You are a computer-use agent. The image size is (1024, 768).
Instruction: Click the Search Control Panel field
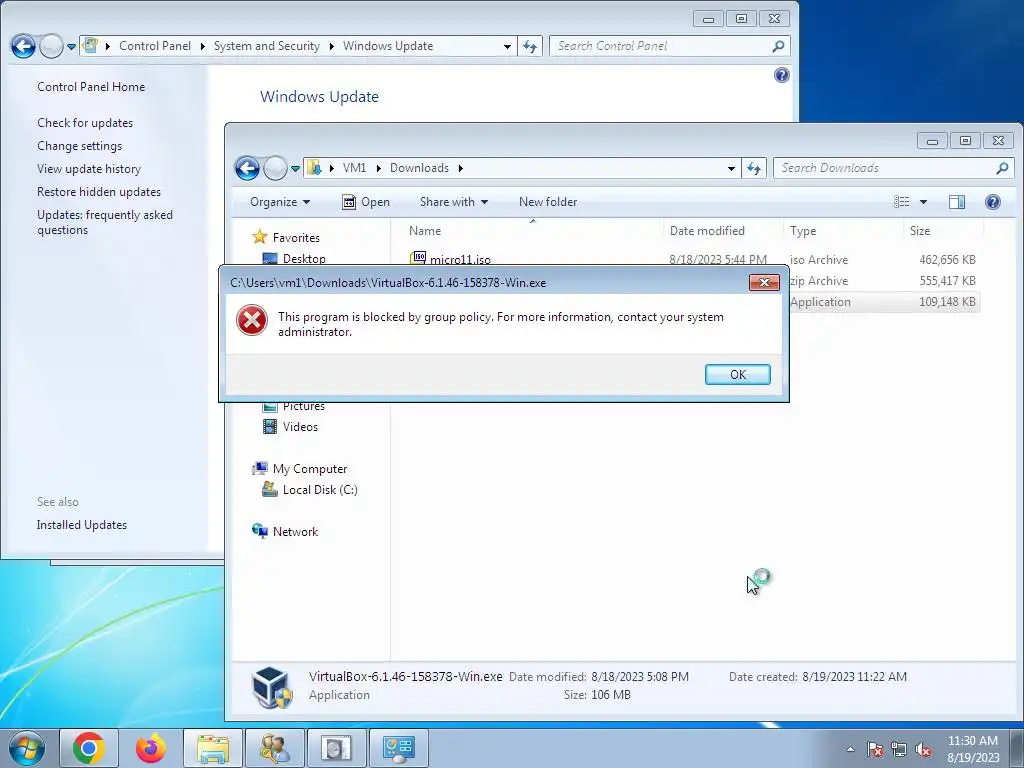670,46
